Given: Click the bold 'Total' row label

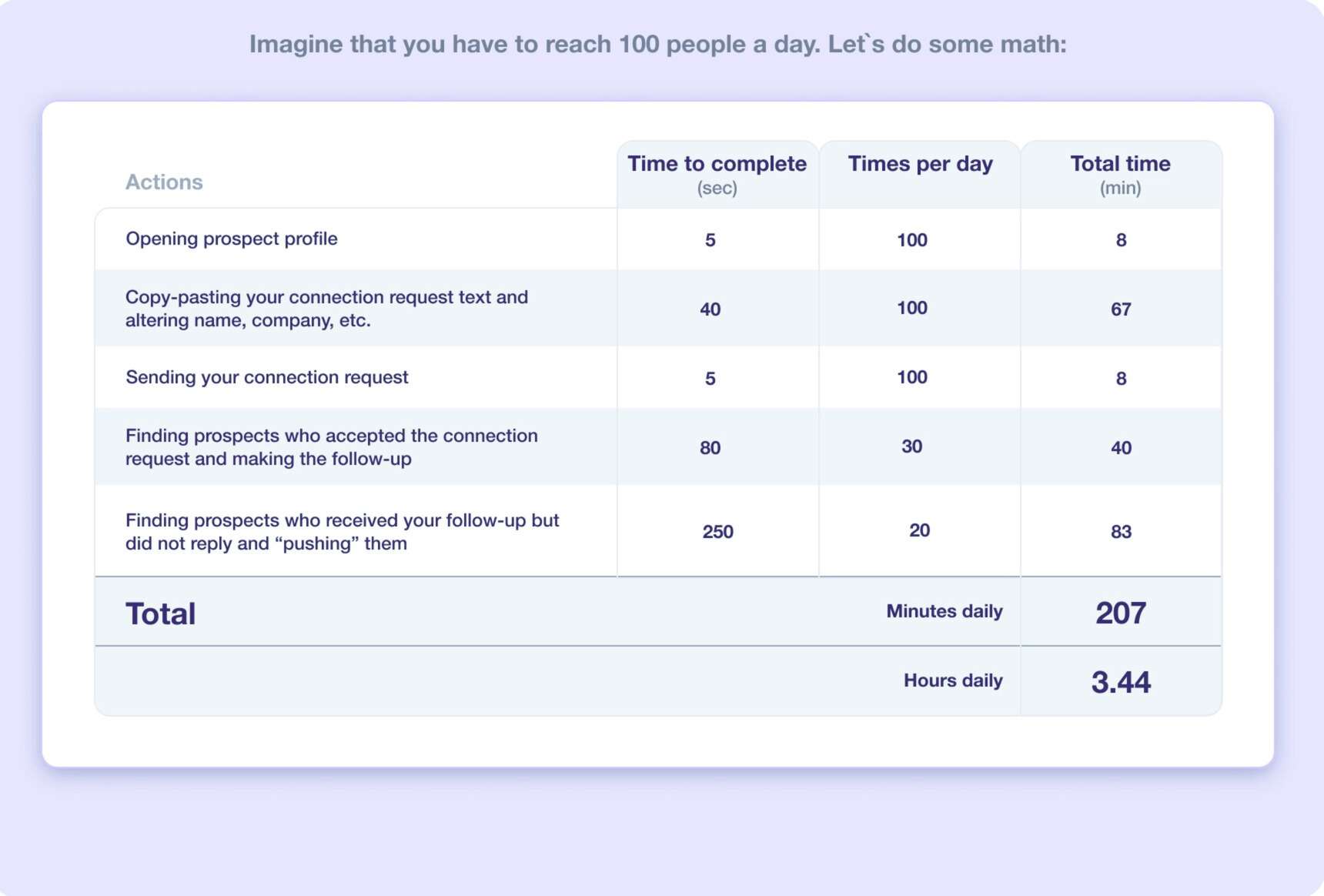Looking at the screenshot, I should coord(161,614).
